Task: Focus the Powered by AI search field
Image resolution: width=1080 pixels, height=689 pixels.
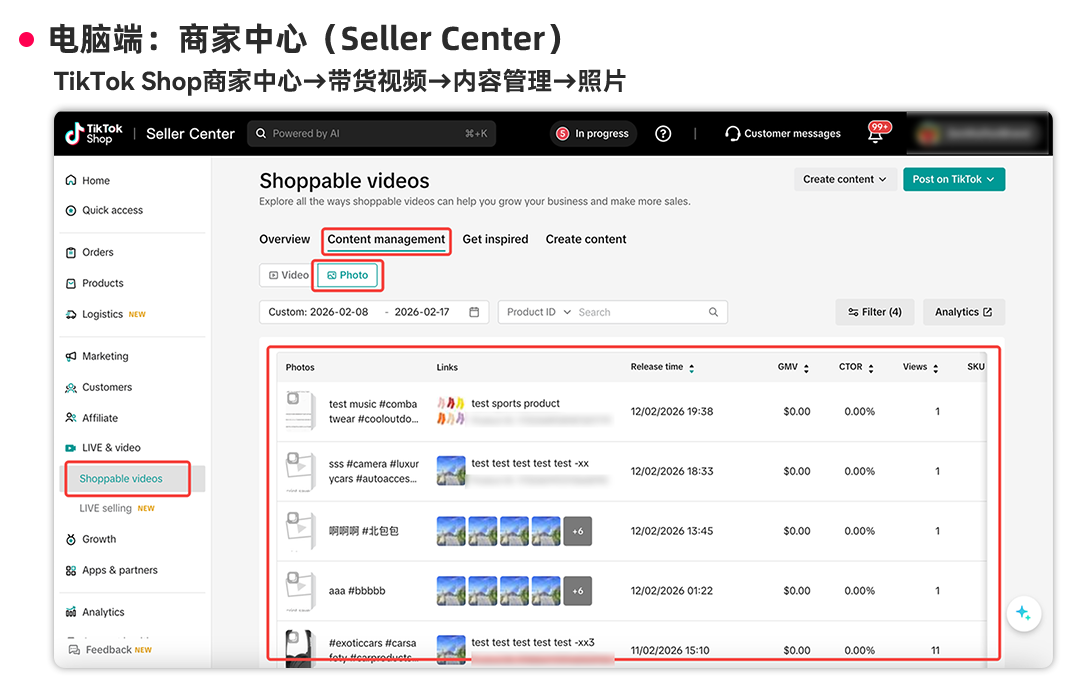Action: click(x=371, y=134)
